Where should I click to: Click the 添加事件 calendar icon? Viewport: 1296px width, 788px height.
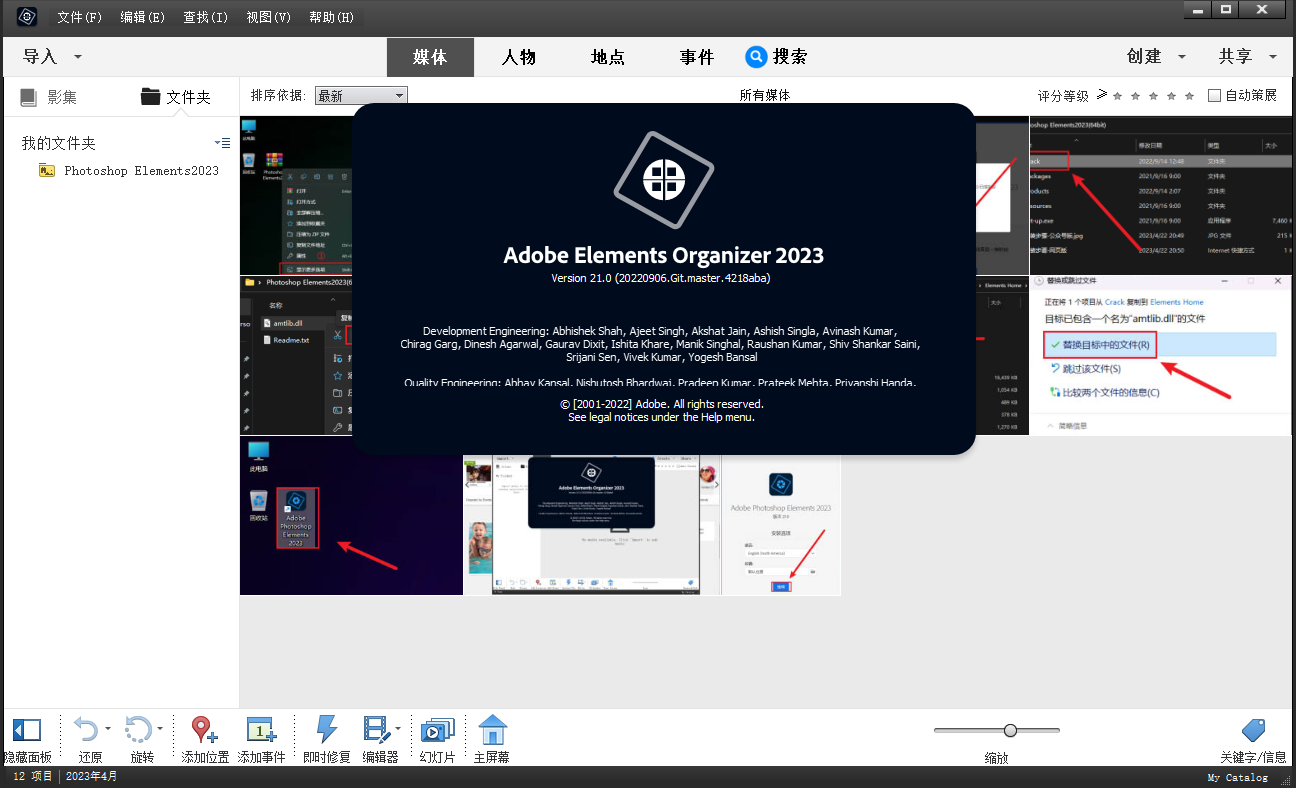(x=261, y=730)
